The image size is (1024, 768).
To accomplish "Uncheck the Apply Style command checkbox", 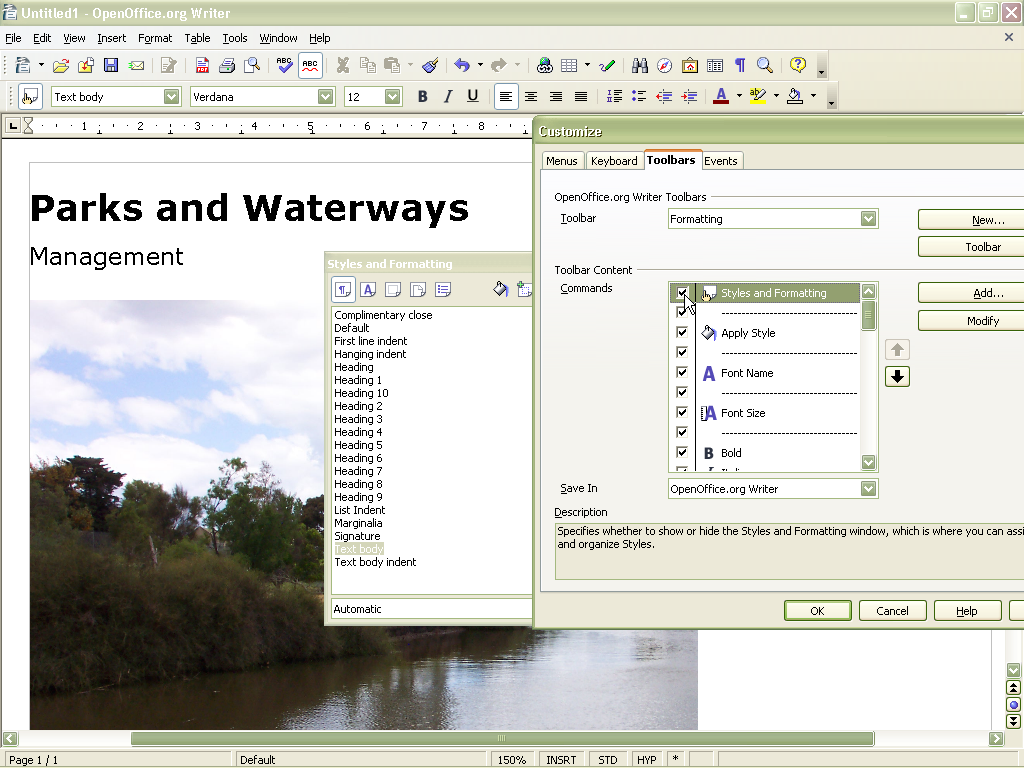I will coord(682,332).
